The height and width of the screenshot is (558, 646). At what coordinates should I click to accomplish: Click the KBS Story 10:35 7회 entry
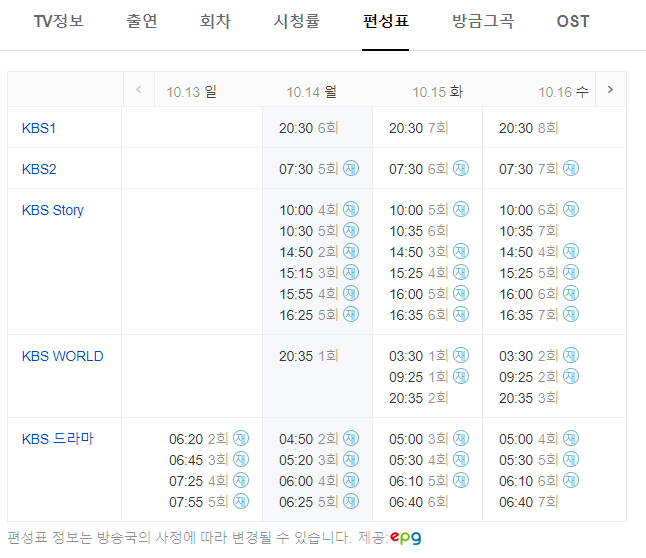coord(529,231)
